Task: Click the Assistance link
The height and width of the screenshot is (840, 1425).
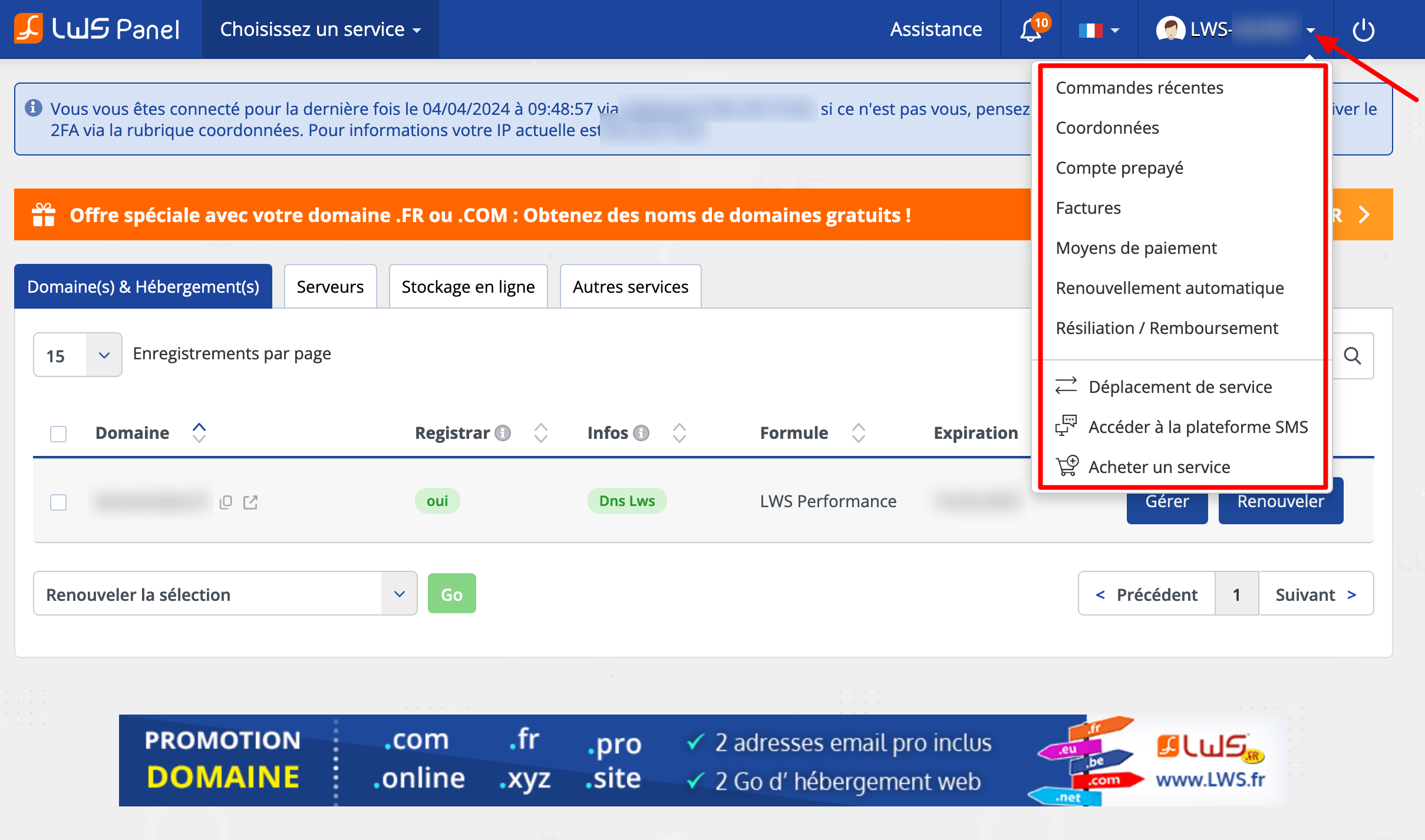Action: coord(936,29)
